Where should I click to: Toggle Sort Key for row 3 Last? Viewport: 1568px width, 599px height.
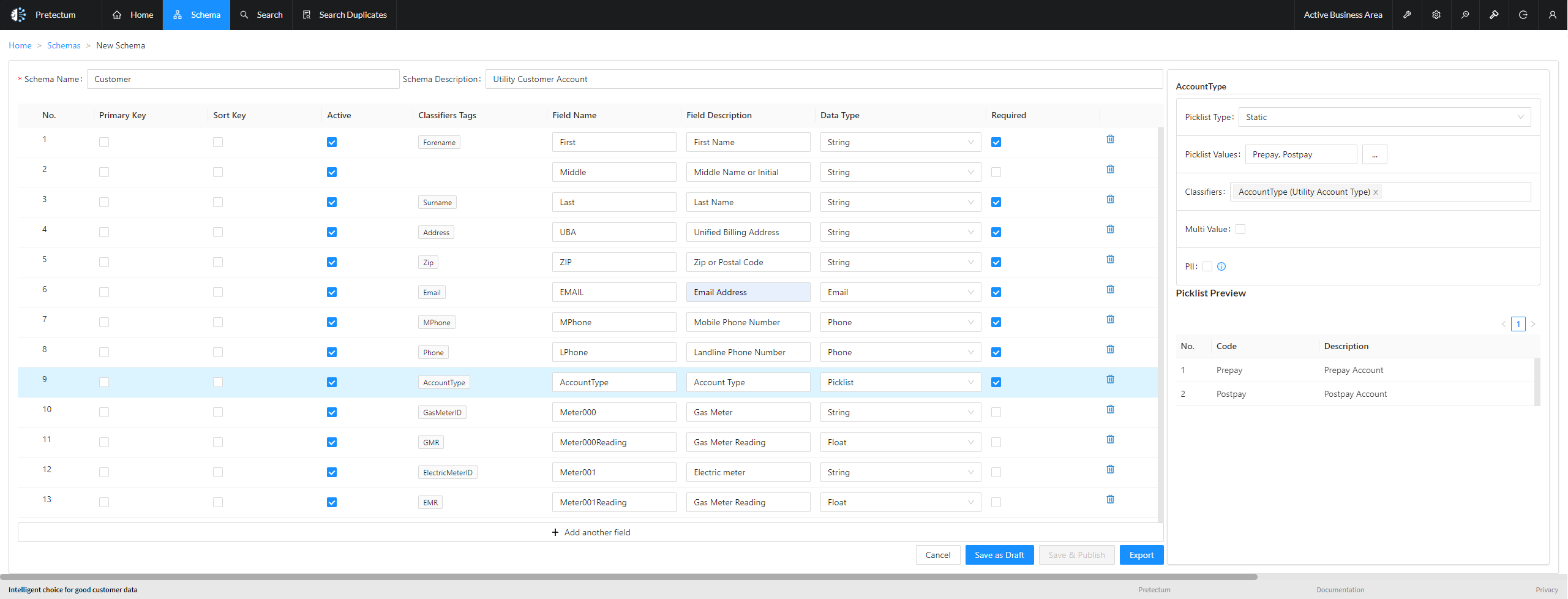(x=218, y=202)
